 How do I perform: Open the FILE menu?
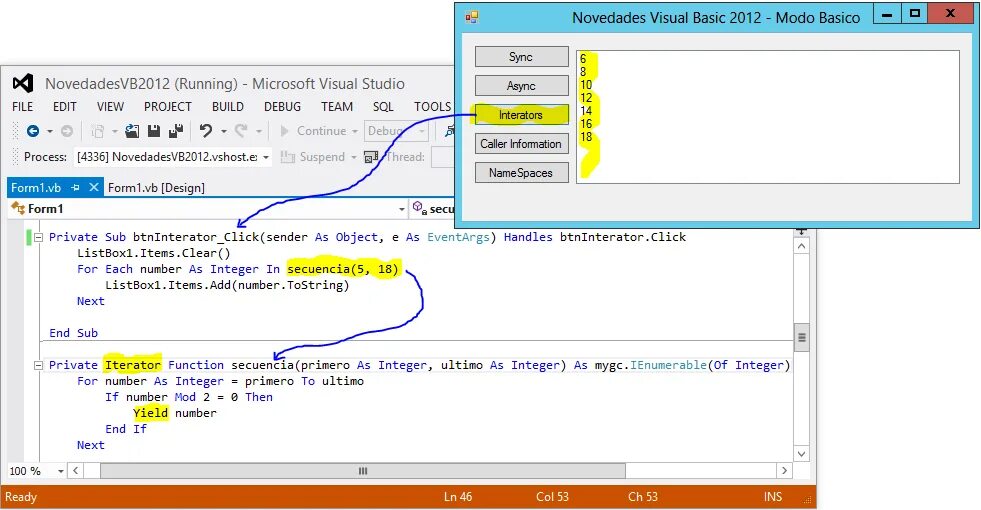tap(23, 107)
